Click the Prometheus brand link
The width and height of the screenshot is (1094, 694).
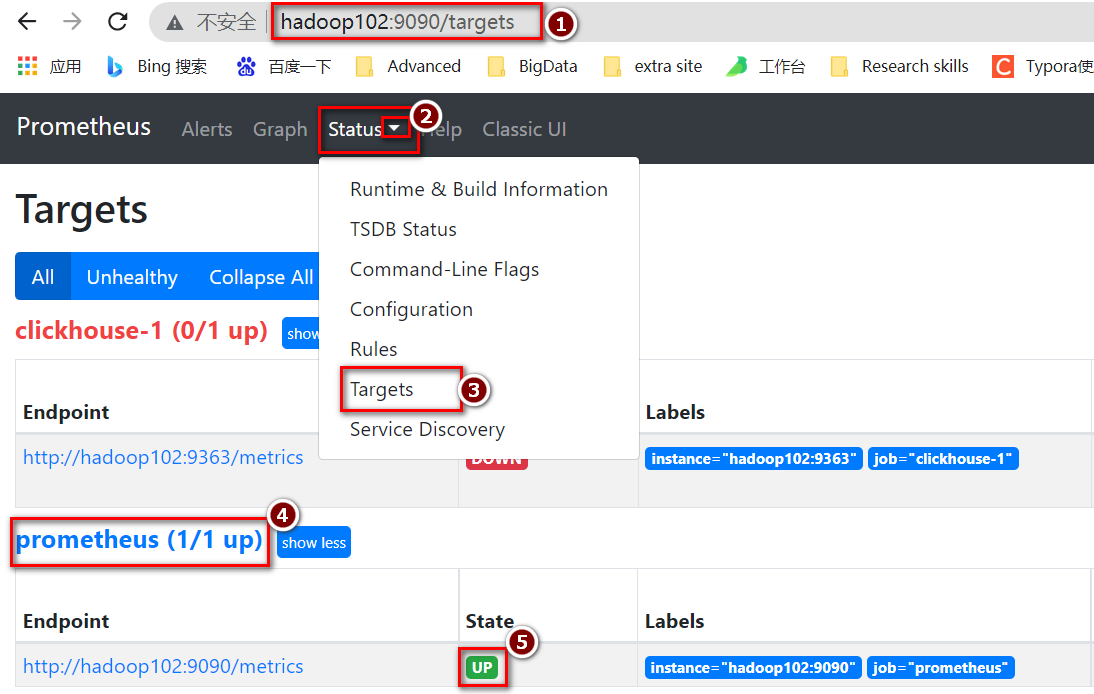(x=84, y=126)
